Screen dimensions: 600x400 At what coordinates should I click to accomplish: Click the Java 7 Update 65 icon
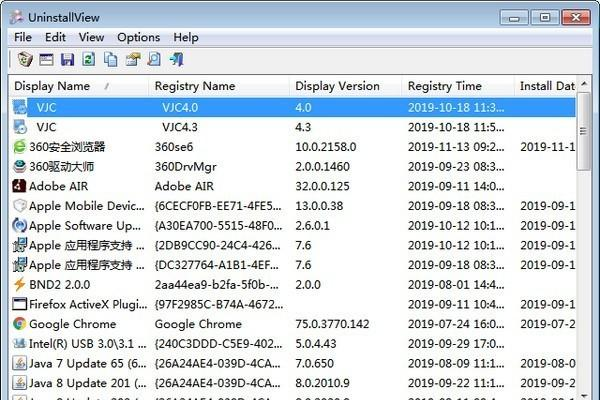click(x=20, y=363)
